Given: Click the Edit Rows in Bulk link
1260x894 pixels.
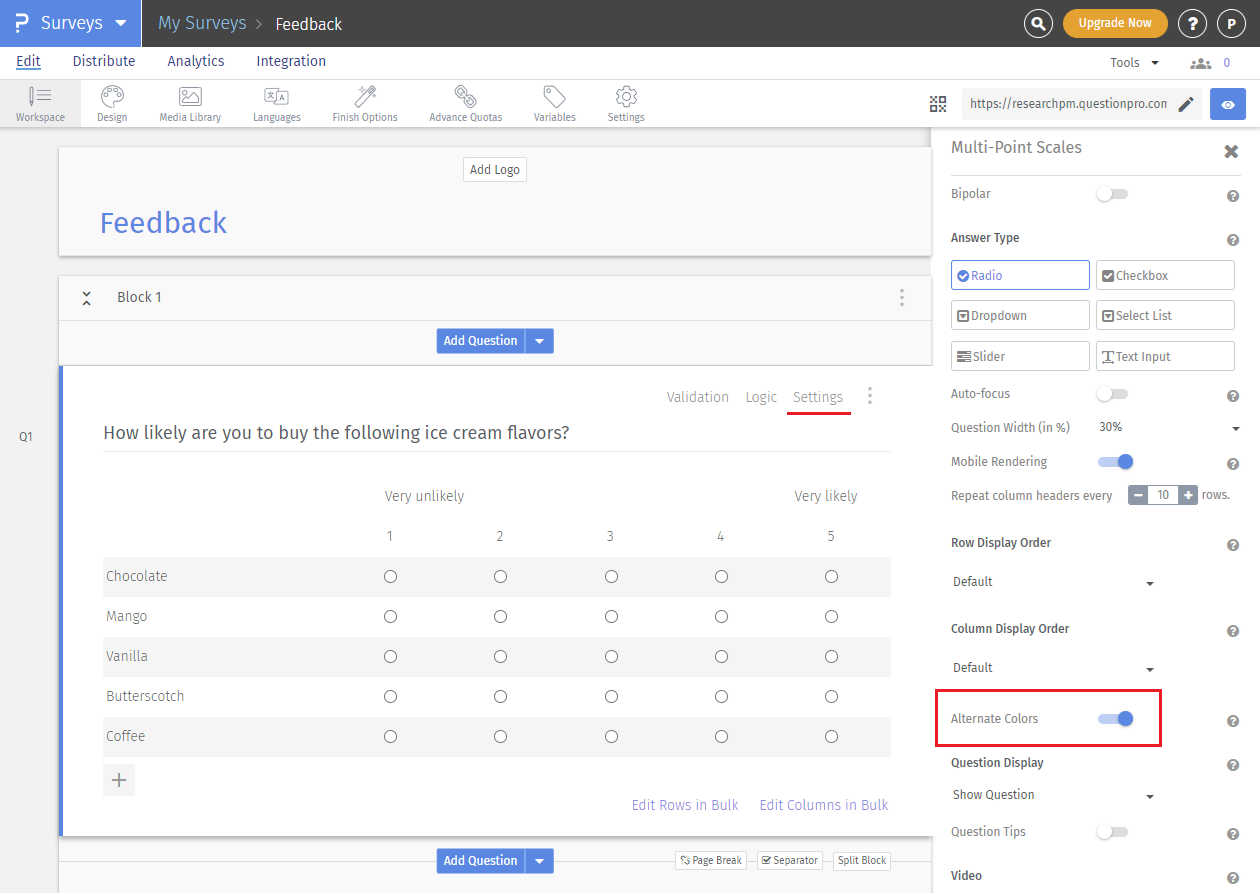Looking at the screenshot, I should pos(685,805).
